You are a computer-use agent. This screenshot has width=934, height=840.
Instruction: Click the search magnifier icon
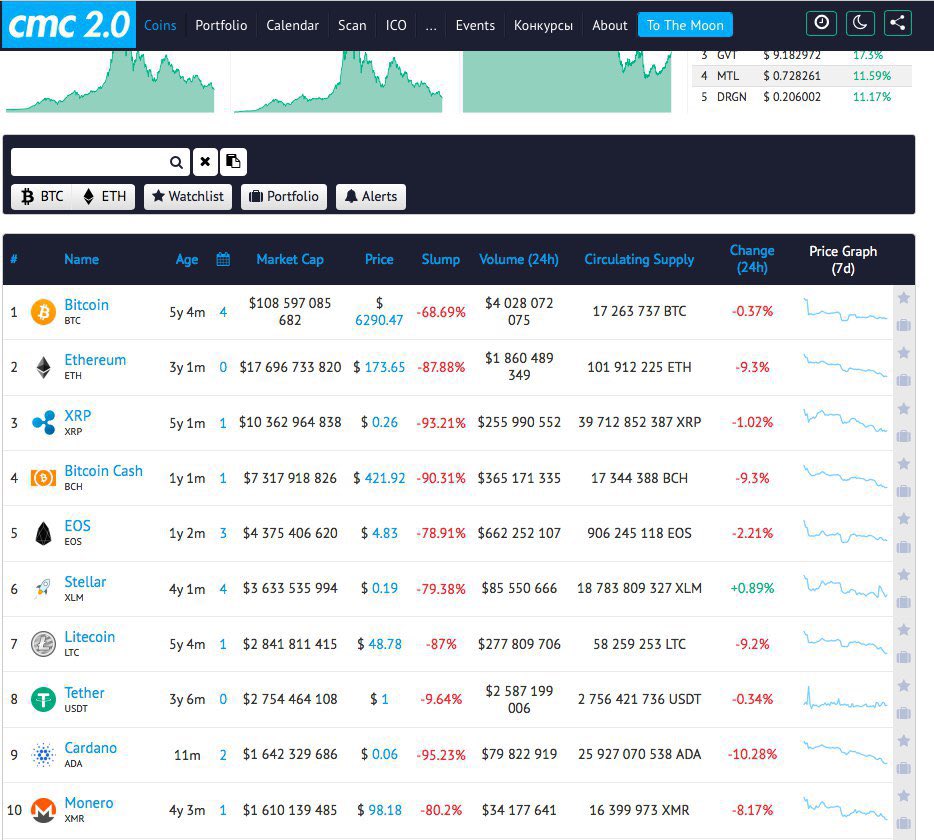point(176,162)
